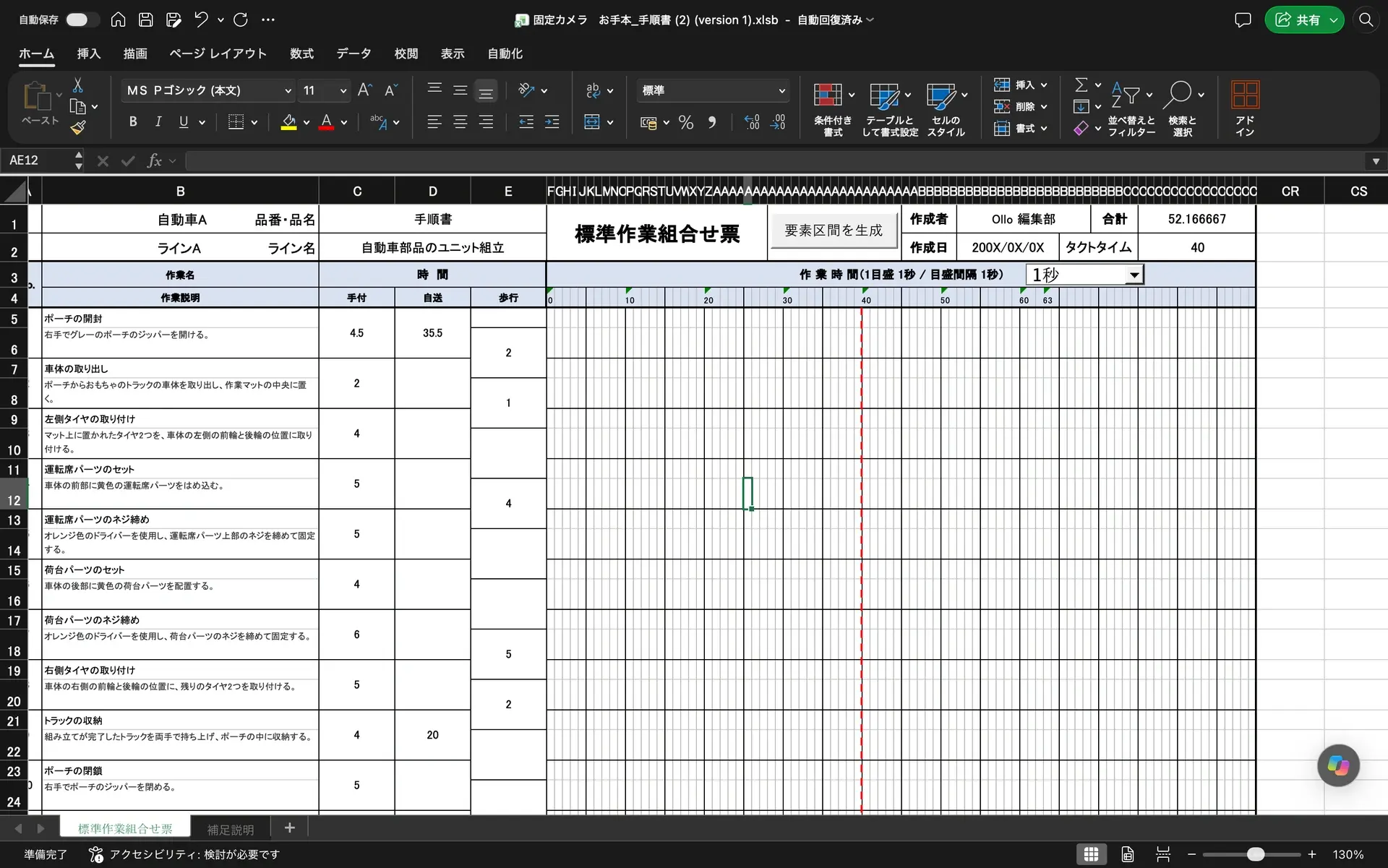Open the Page Layout (ページ レイアウト) tab

pyautogui.click(x=218, y=53)
